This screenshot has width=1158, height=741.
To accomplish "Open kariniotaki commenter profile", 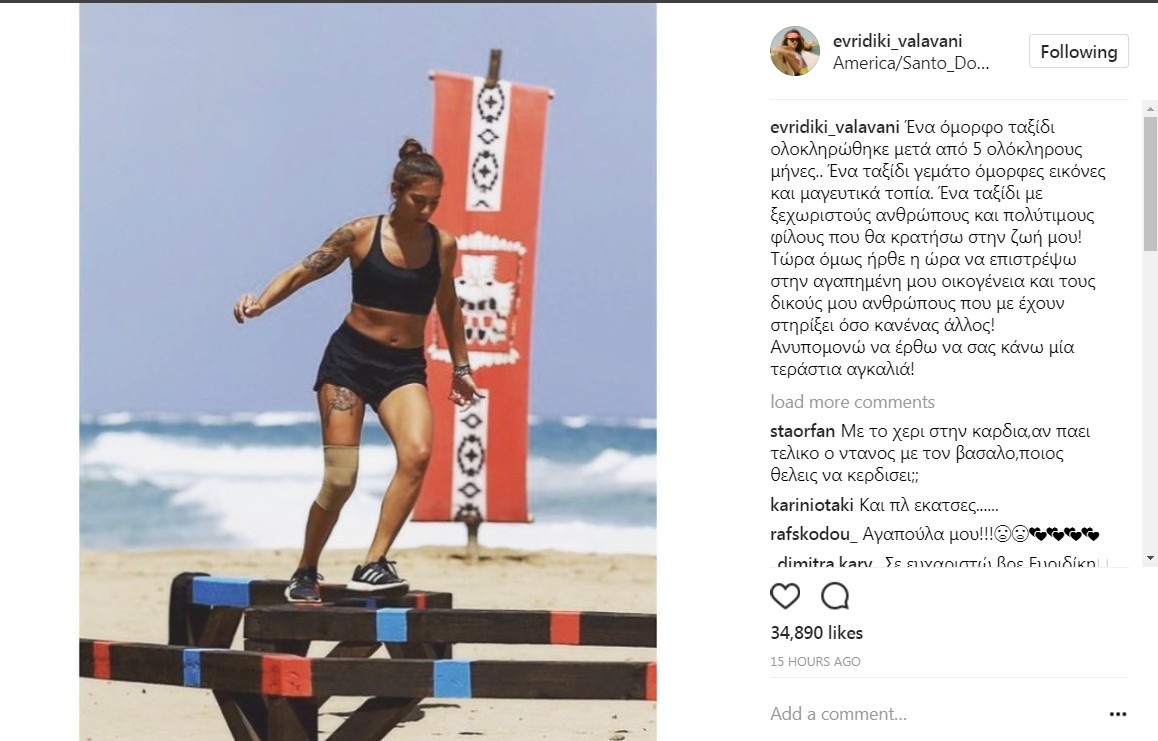I will point(812,506).
